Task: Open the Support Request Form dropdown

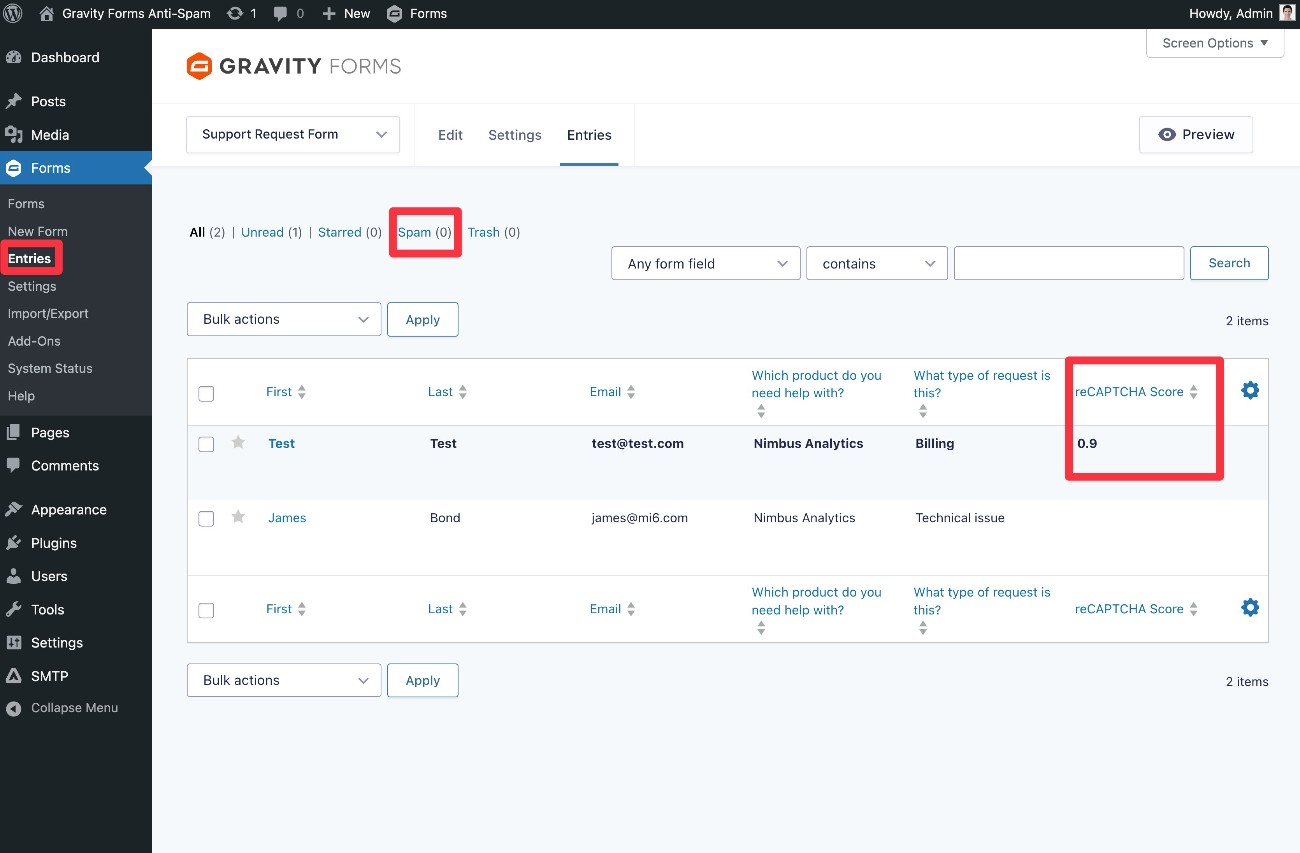Action: click(292, 135)
